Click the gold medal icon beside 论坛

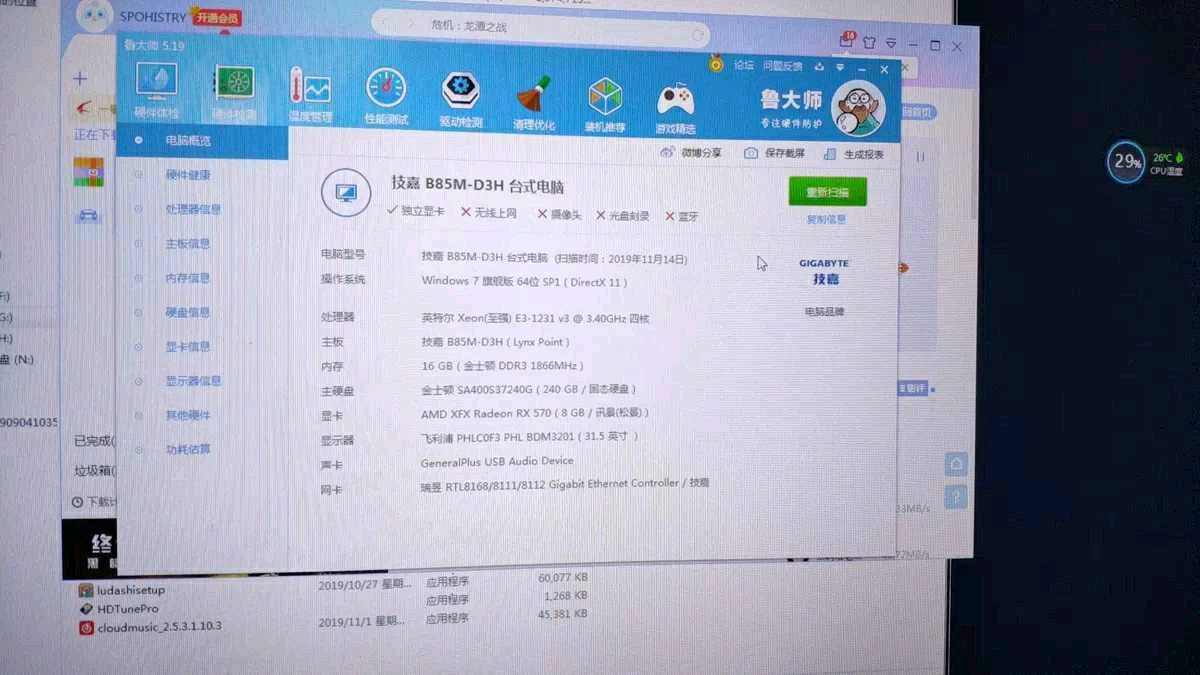716,63
